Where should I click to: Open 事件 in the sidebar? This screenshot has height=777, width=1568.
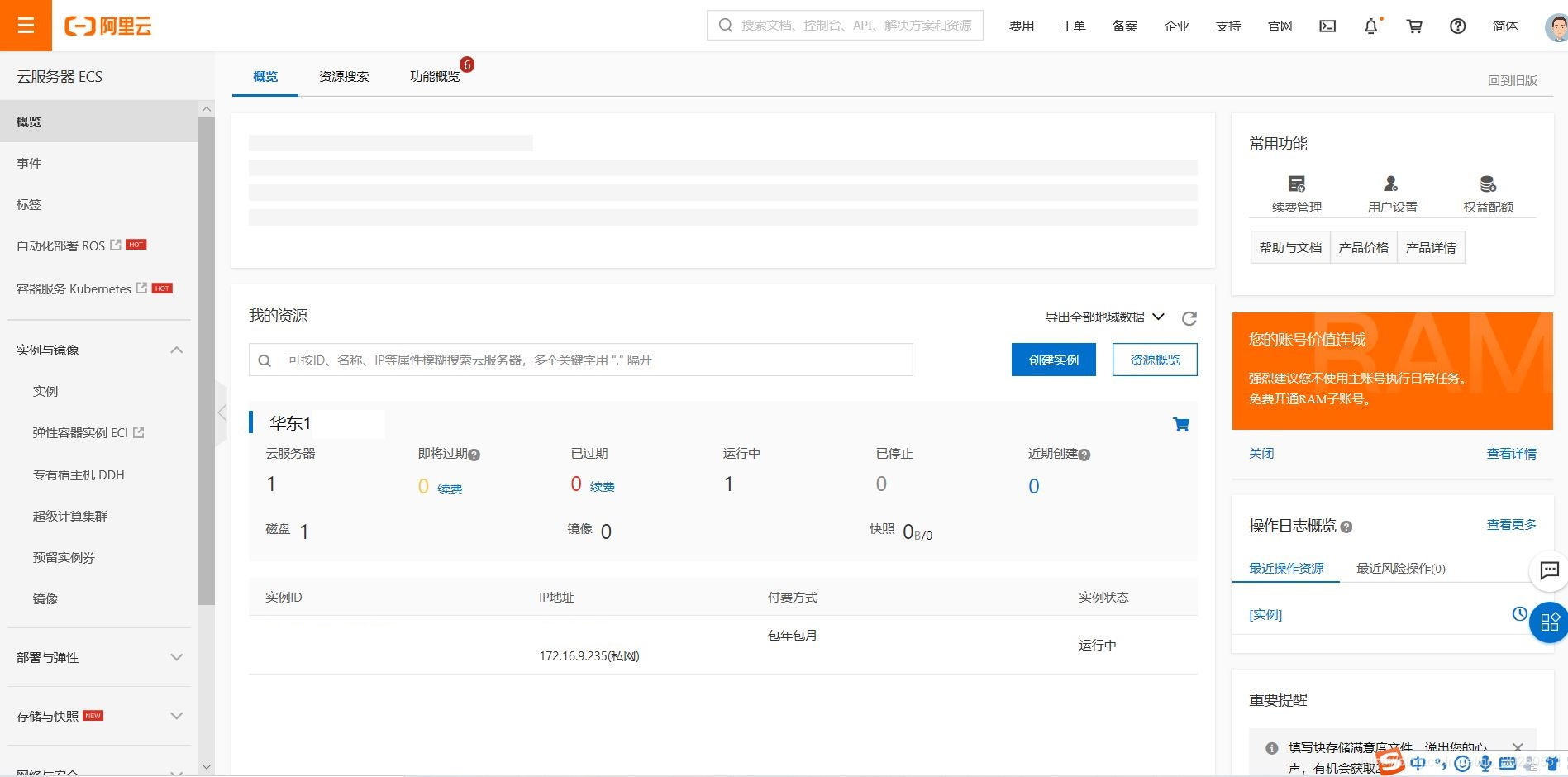[x=29, y=163]
